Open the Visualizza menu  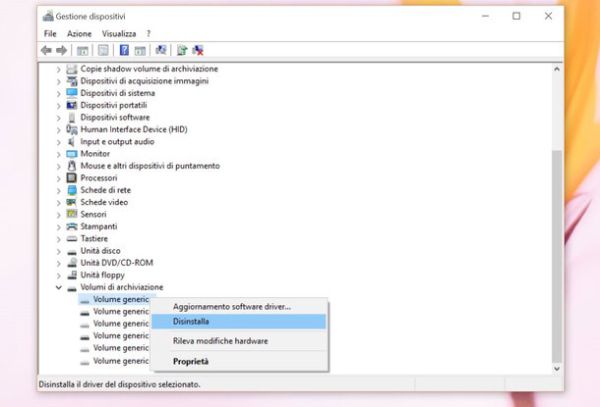tap(119, 34)
